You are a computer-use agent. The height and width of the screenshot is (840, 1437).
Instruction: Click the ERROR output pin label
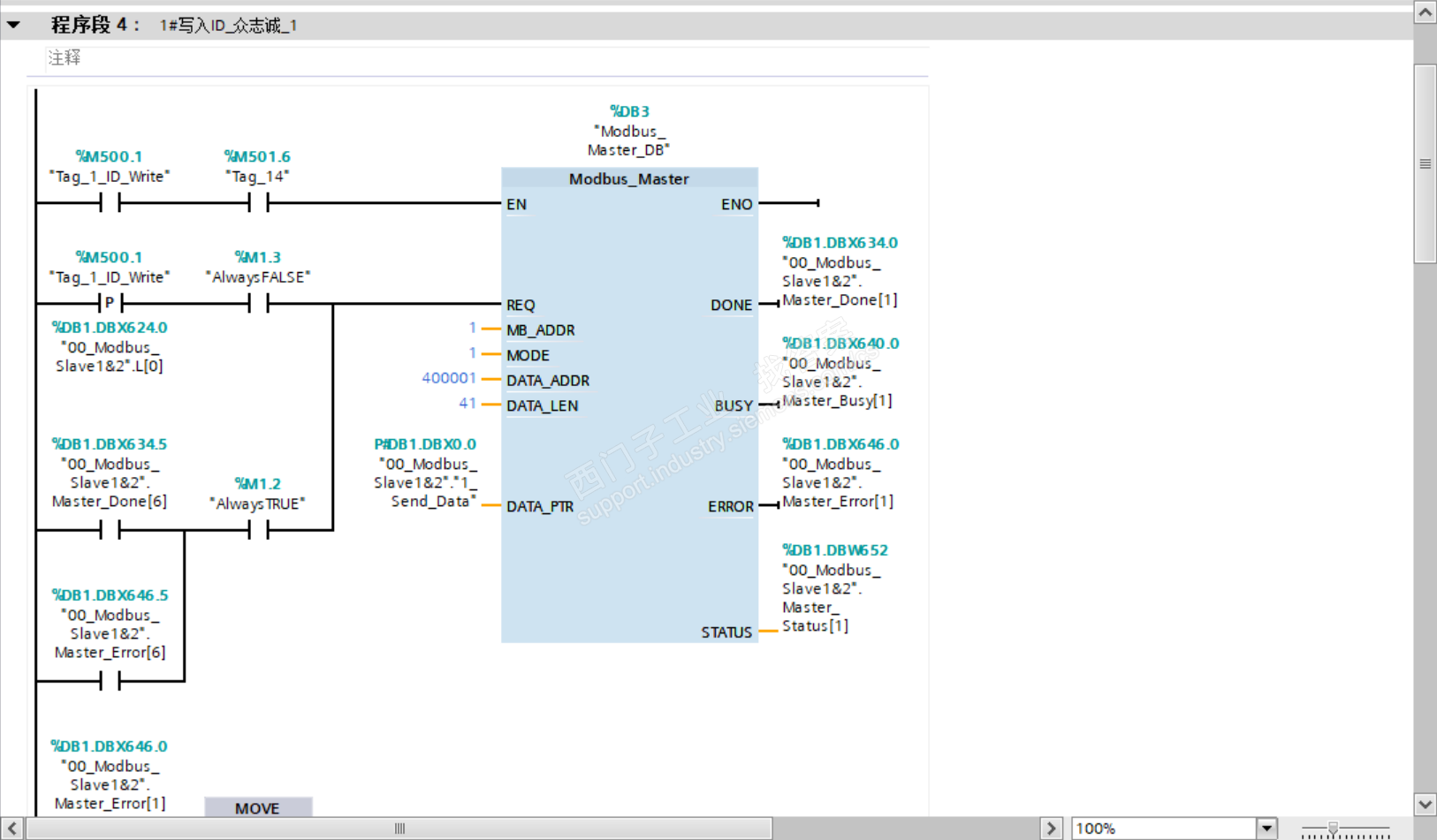(730, 506)
